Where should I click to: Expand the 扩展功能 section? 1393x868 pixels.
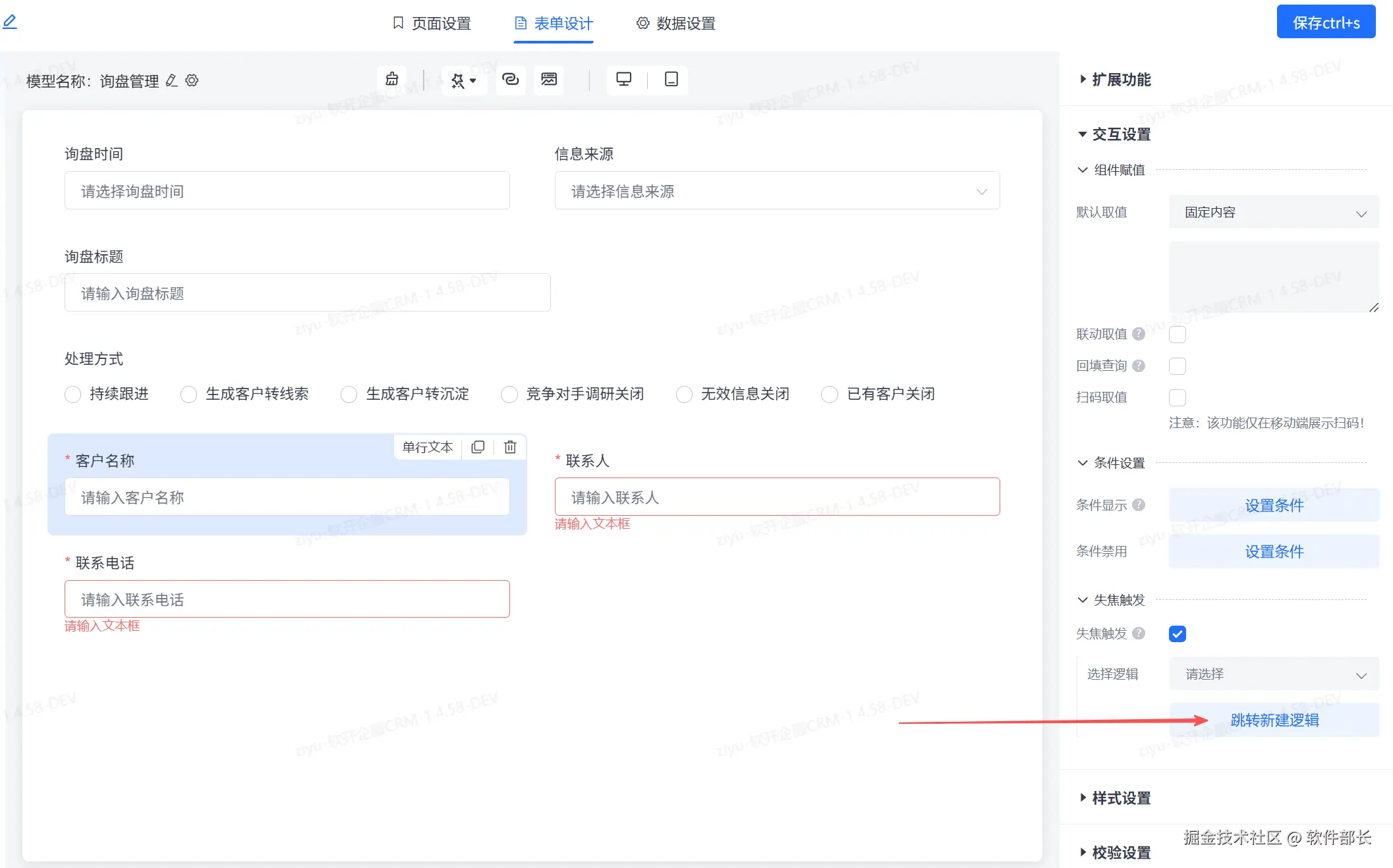tap(1120, 80)
